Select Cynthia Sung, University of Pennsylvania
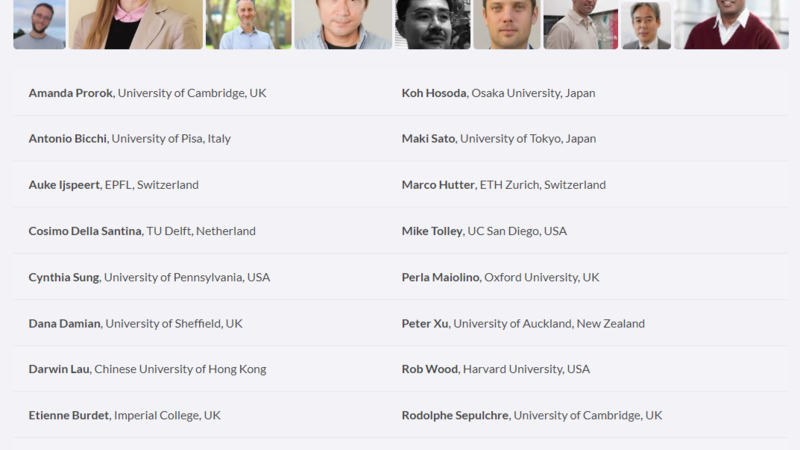 149,277
